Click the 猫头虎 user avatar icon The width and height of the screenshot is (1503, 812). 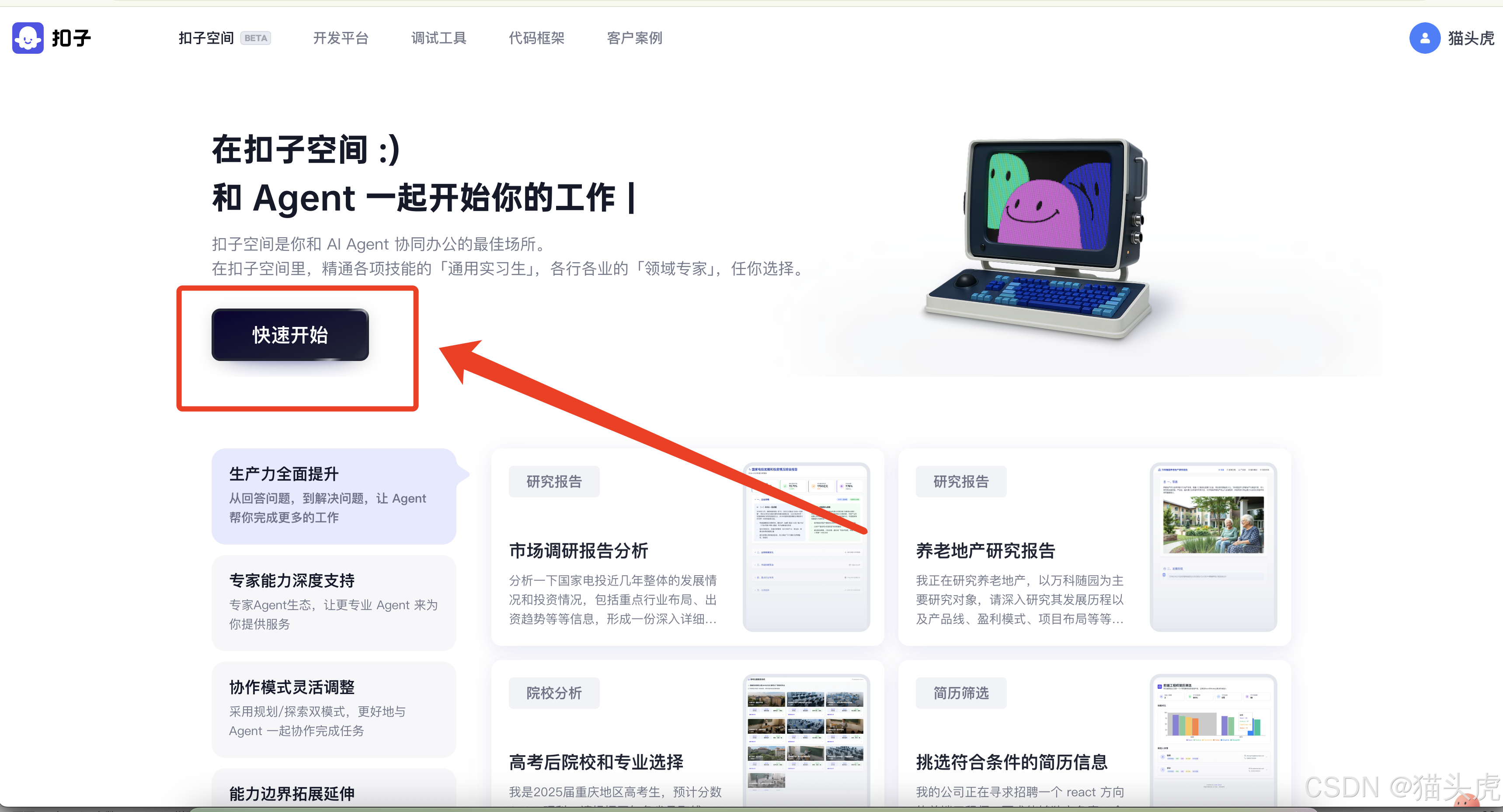[1424, 38]
